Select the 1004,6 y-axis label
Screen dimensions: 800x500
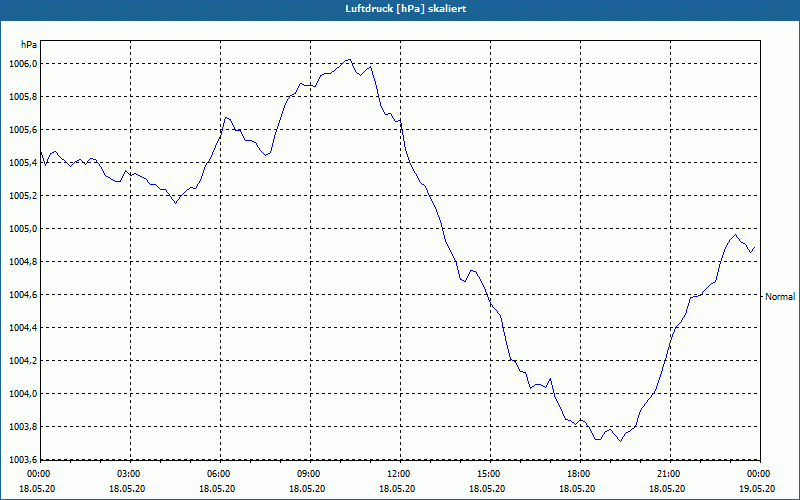pos(23,295)
